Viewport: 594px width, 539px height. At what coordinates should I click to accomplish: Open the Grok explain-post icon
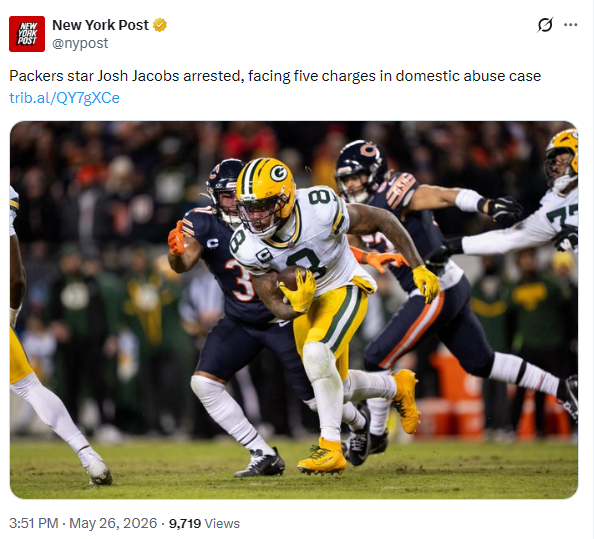click(545, 25)
